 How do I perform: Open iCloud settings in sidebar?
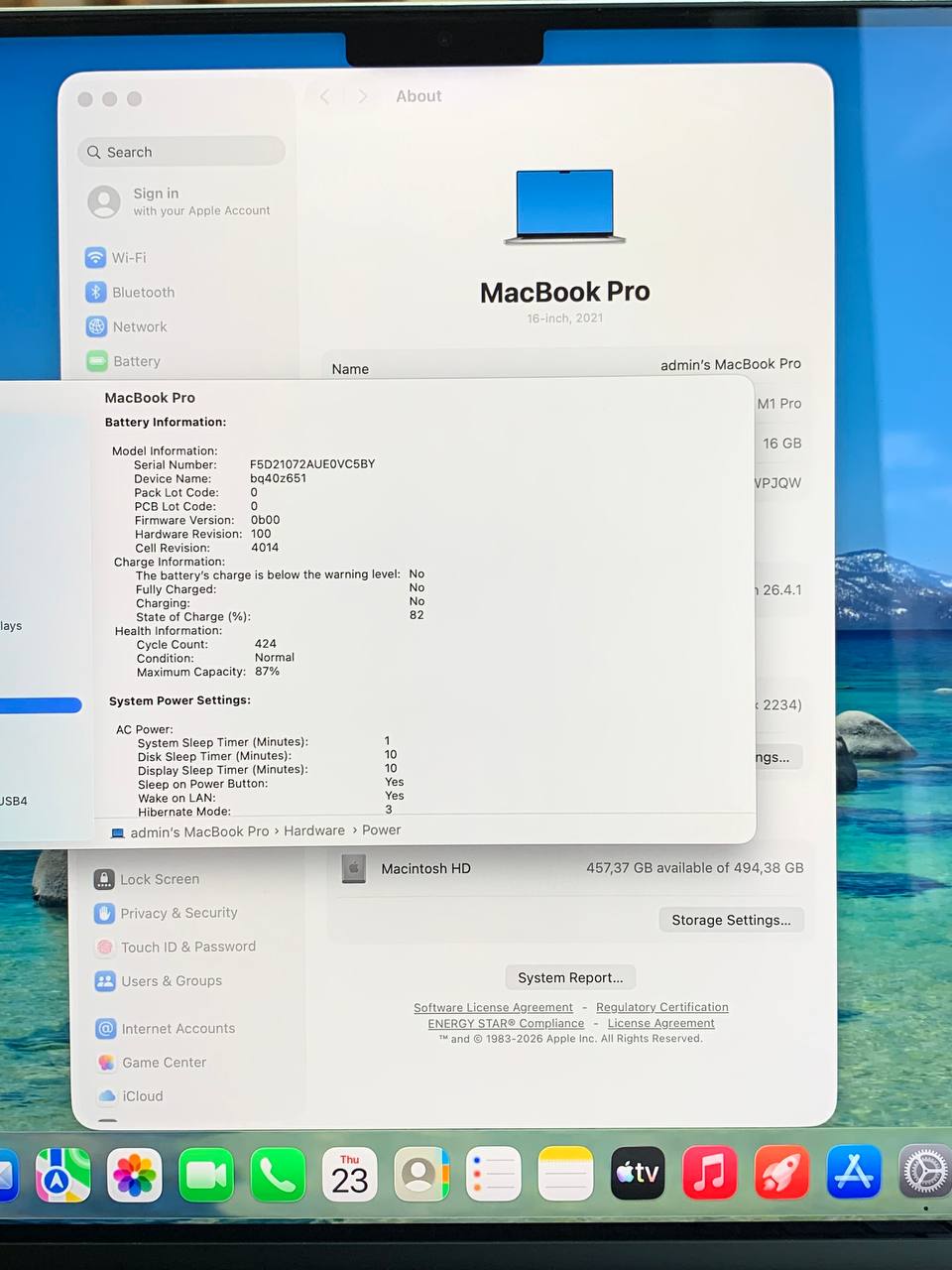(130, 1095)
